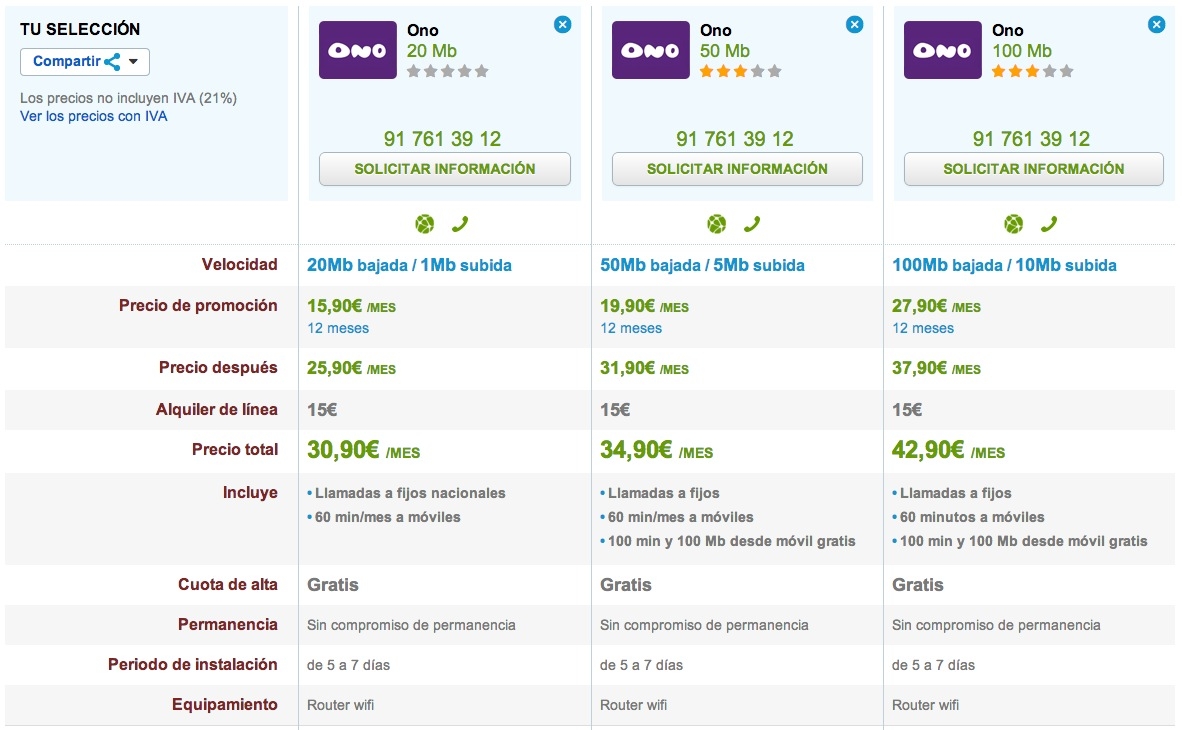This screenshot has height=730, width=1182.
Task: Click Solicitar Información for the 100 Mb plan
Action: [1033, 169]
